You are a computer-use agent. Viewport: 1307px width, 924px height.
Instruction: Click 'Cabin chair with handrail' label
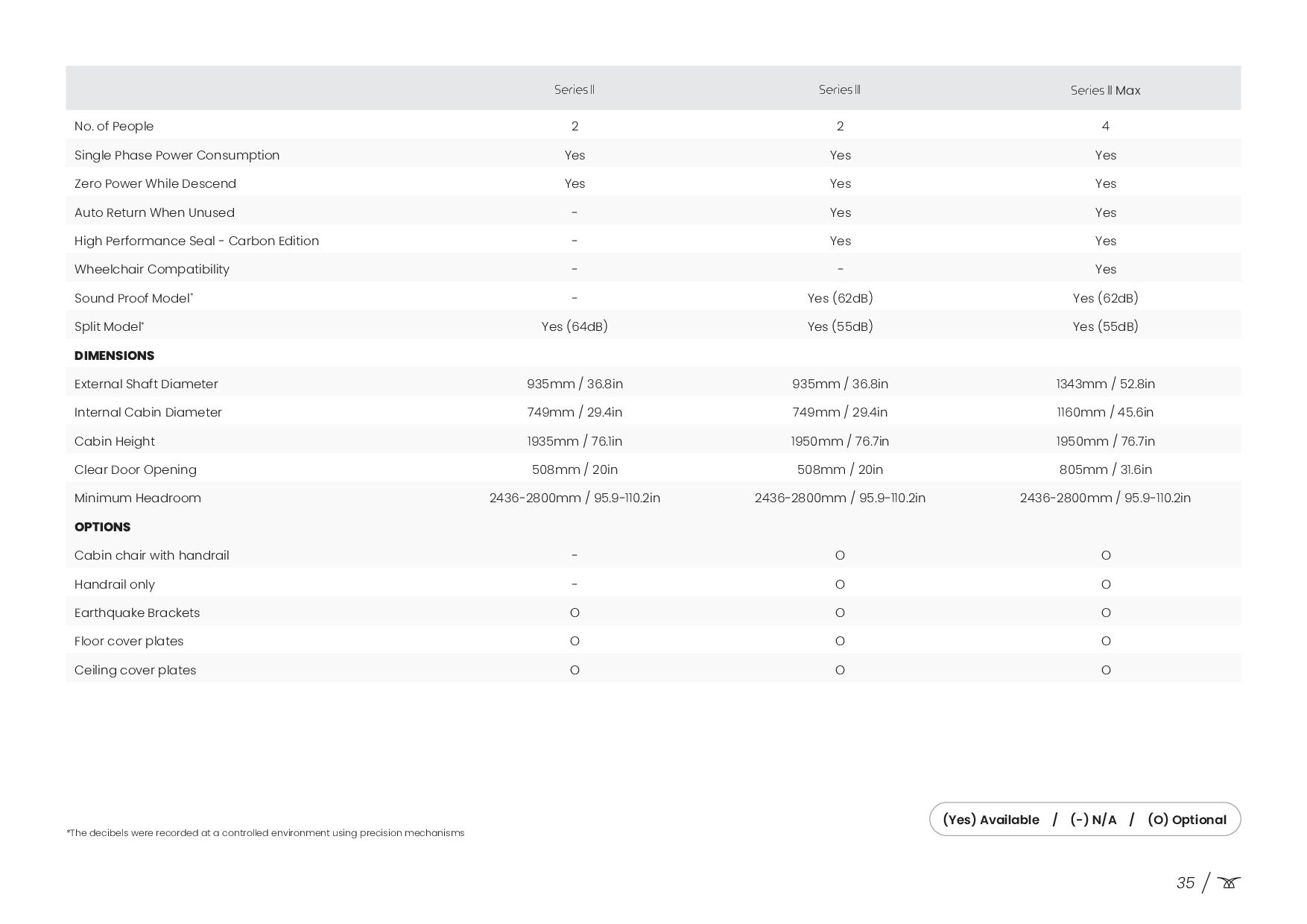(152, 555)
